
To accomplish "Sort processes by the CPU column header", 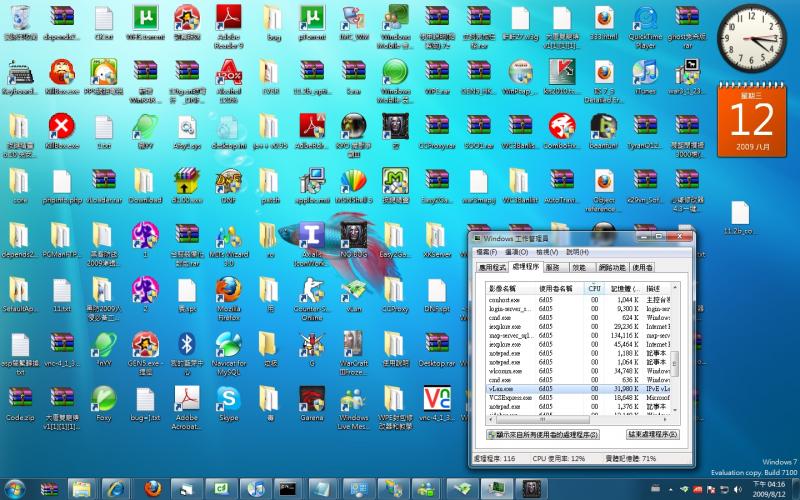I will (x=594, y=288).
